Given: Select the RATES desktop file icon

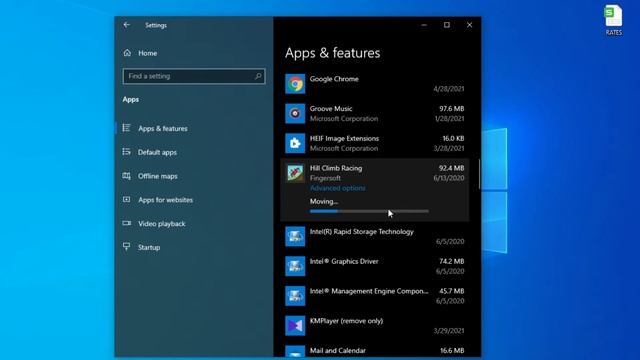Looking at the screenshot, I should tap(613, 20).
